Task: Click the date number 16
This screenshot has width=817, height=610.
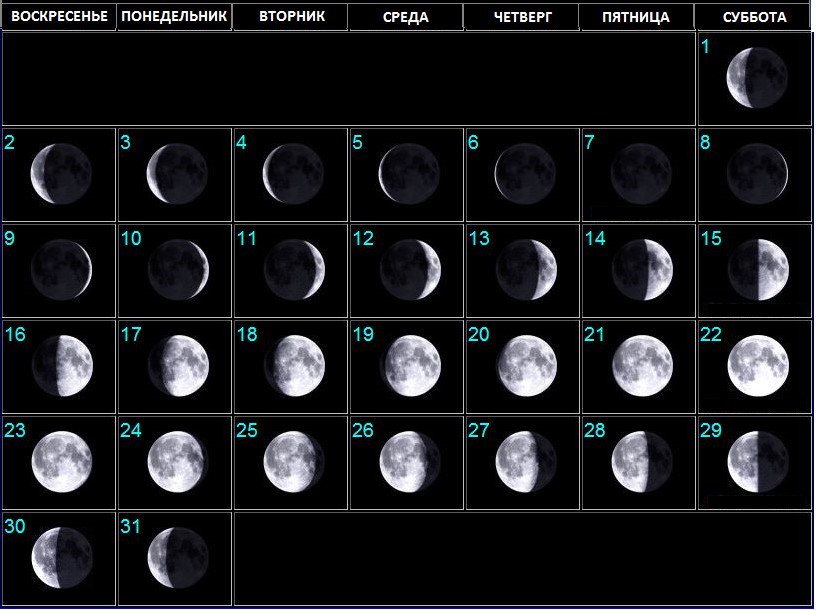Action: [15, 334]
